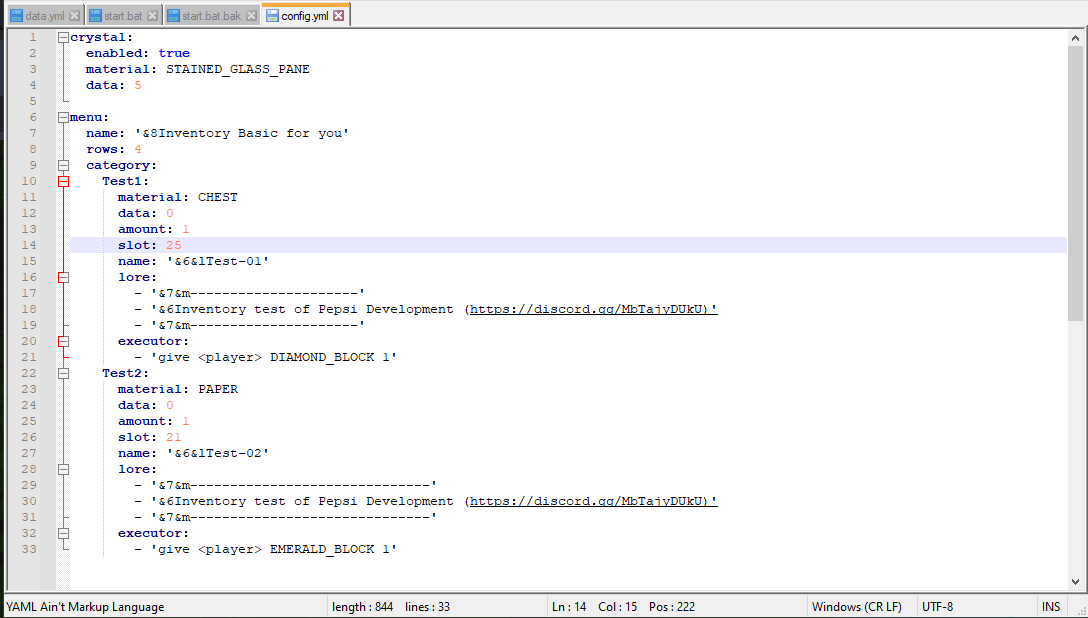Viewport: 1088px width, 618px height.
Task: Click the category: key on line 9
Action: 121,165
